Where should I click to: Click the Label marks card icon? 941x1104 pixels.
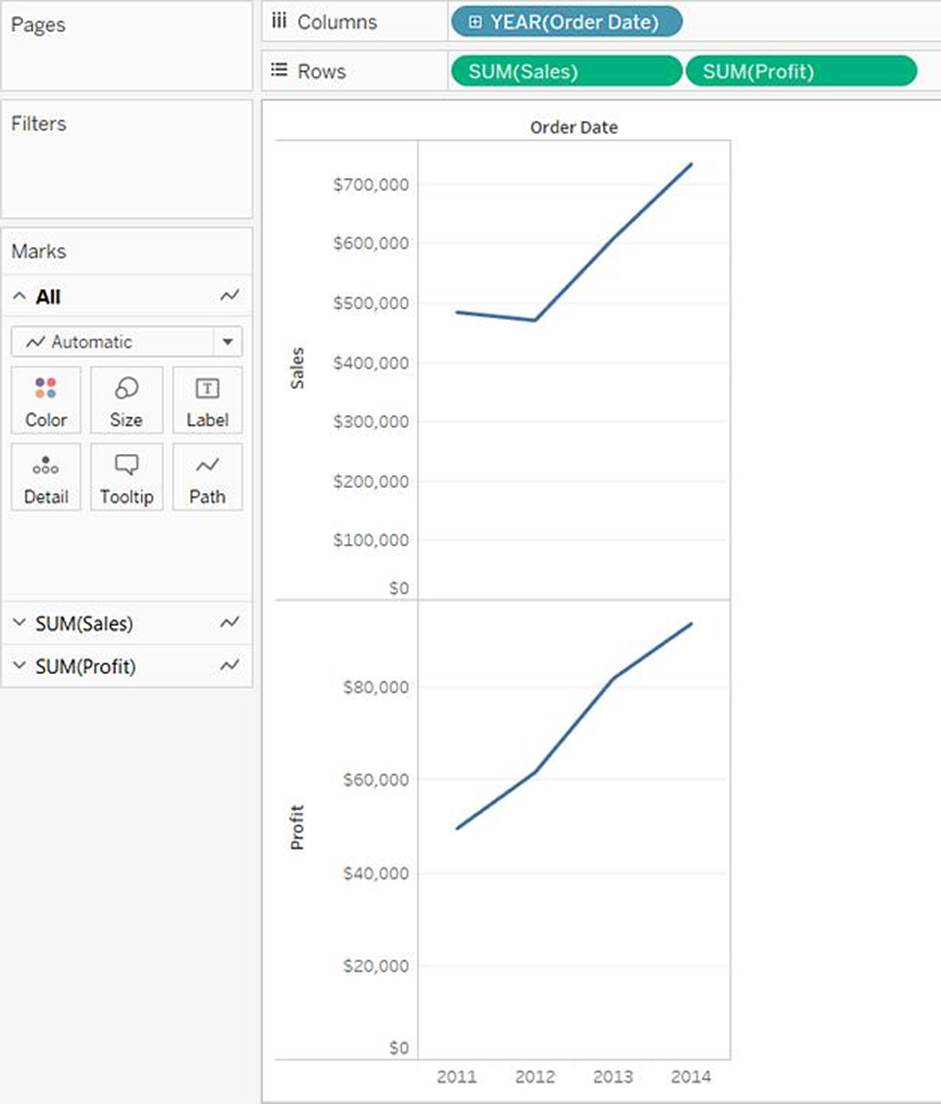207,389
